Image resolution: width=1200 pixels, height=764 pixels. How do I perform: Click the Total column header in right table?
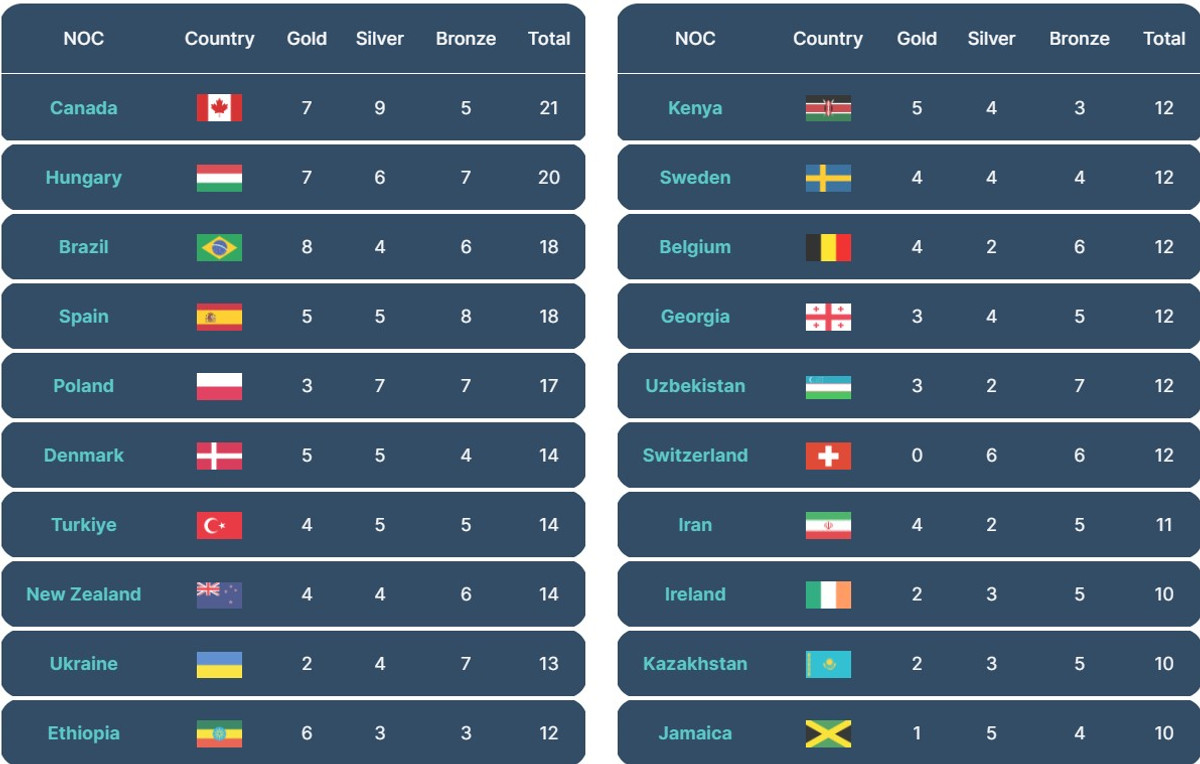pyautogui.click(x=1164, y=39)
